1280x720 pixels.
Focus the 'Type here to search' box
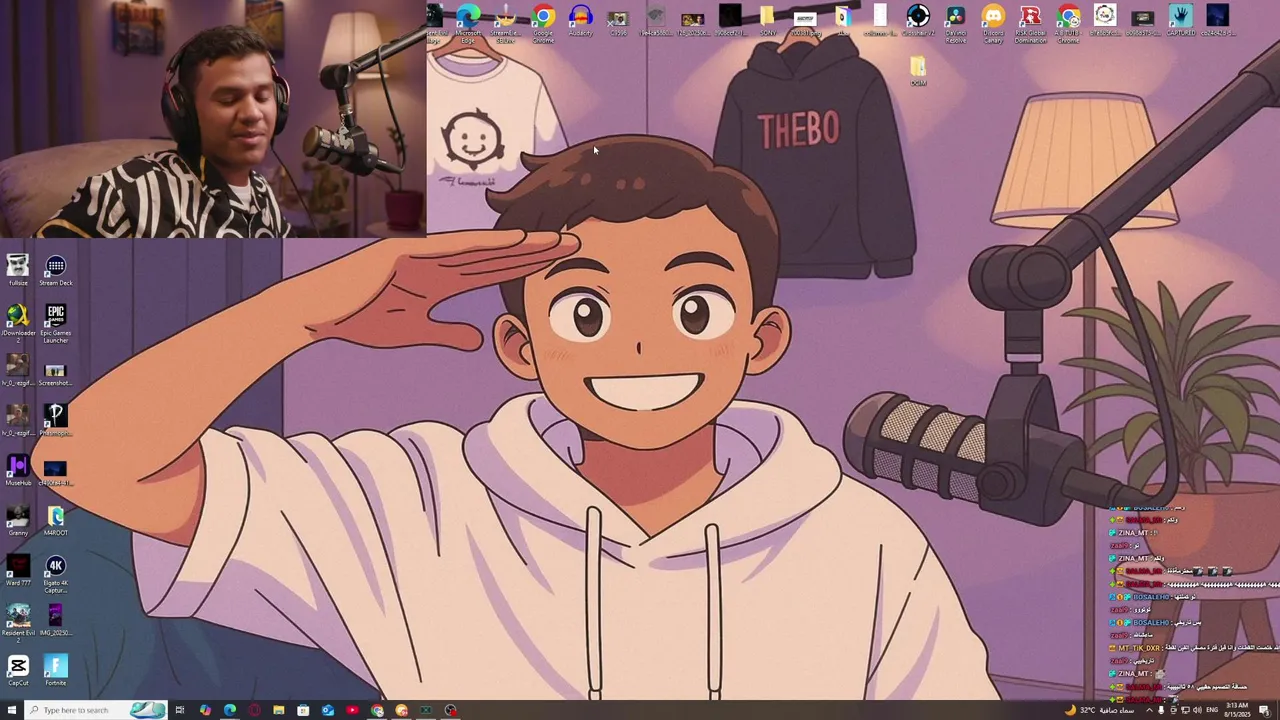click(95, 710)
